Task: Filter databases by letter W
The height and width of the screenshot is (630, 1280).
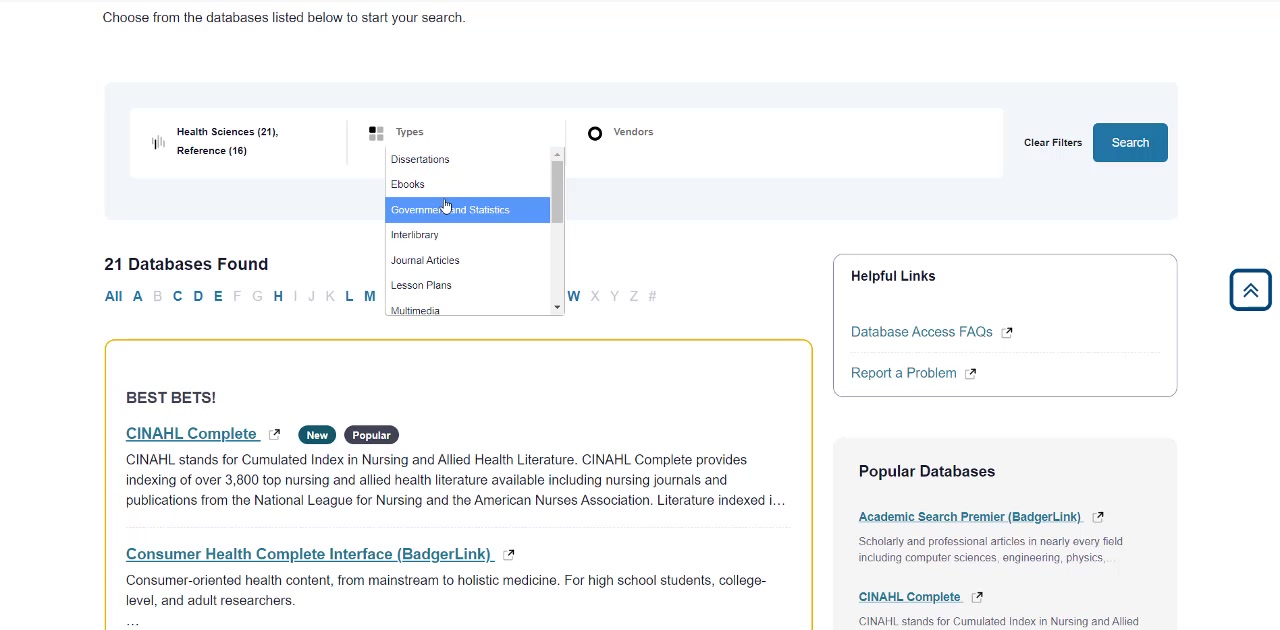Action: (x=573, y=296)
